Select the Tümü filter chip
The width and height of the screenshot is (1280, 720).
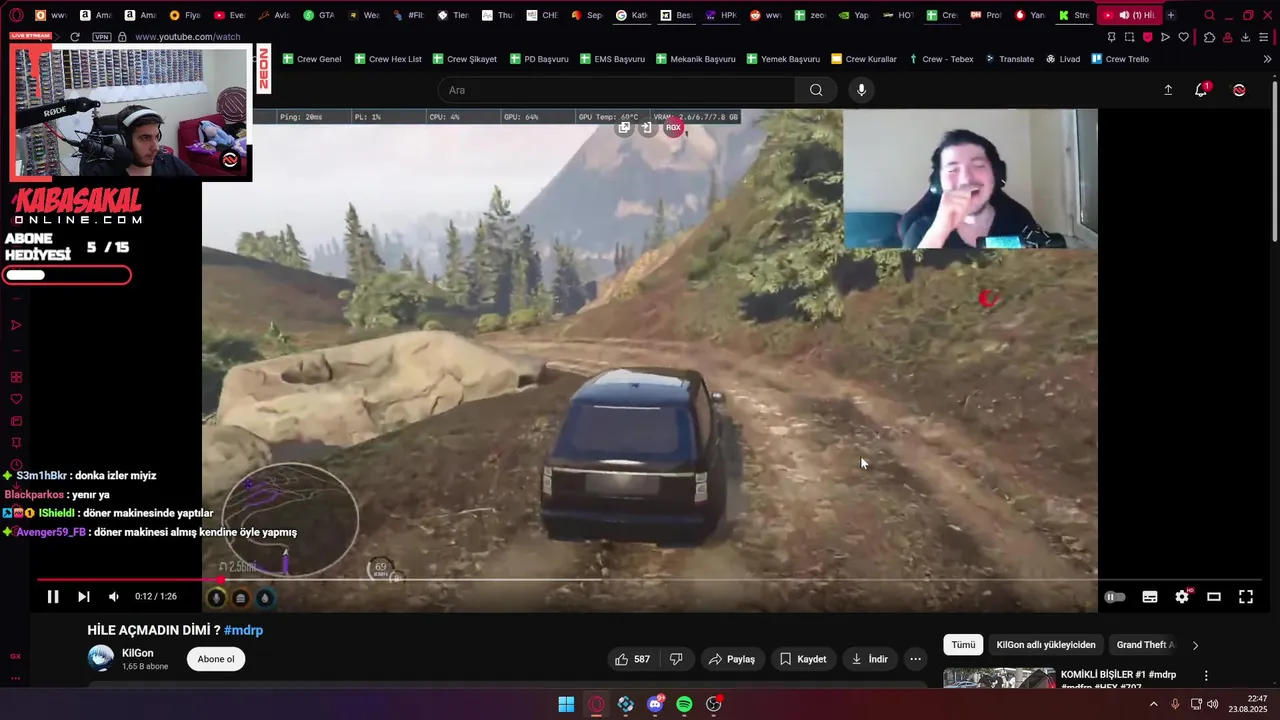pos(963,645)
